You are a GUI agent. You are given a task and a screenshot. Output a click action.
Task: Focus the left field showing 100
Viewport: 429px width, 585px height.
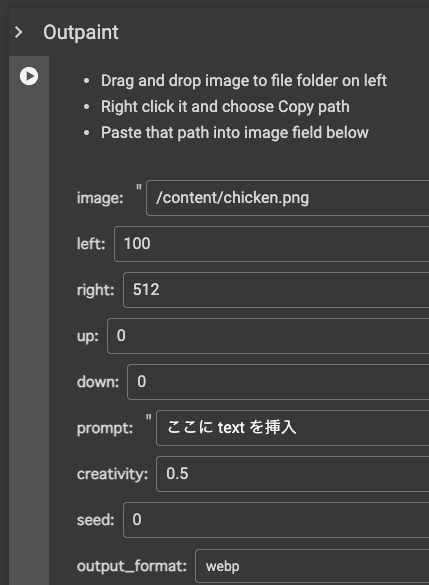point(272,244)
